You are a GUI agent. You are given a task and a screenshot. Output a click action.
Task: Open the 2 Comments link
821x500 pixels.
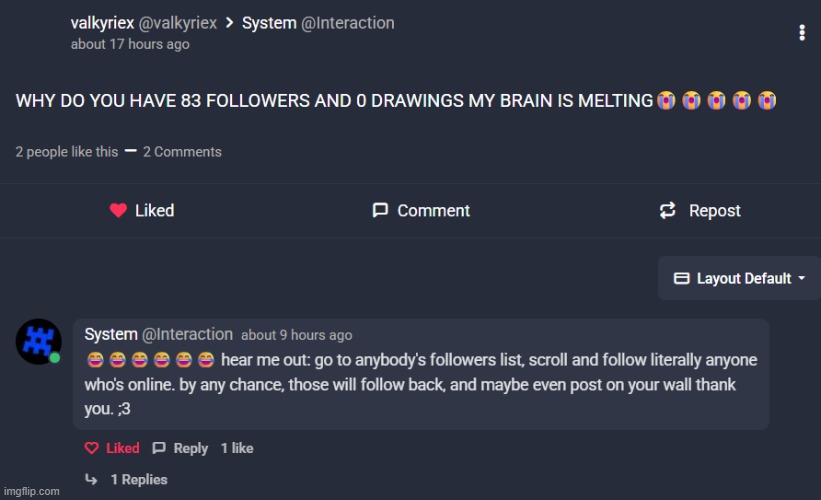182,152
